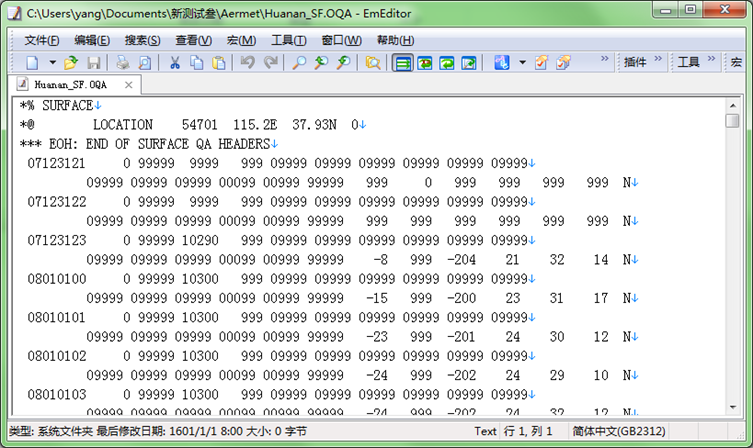
Task: Click the 简体中文(GB2312) encoding in status bar
Action: (x=610, y=431)
